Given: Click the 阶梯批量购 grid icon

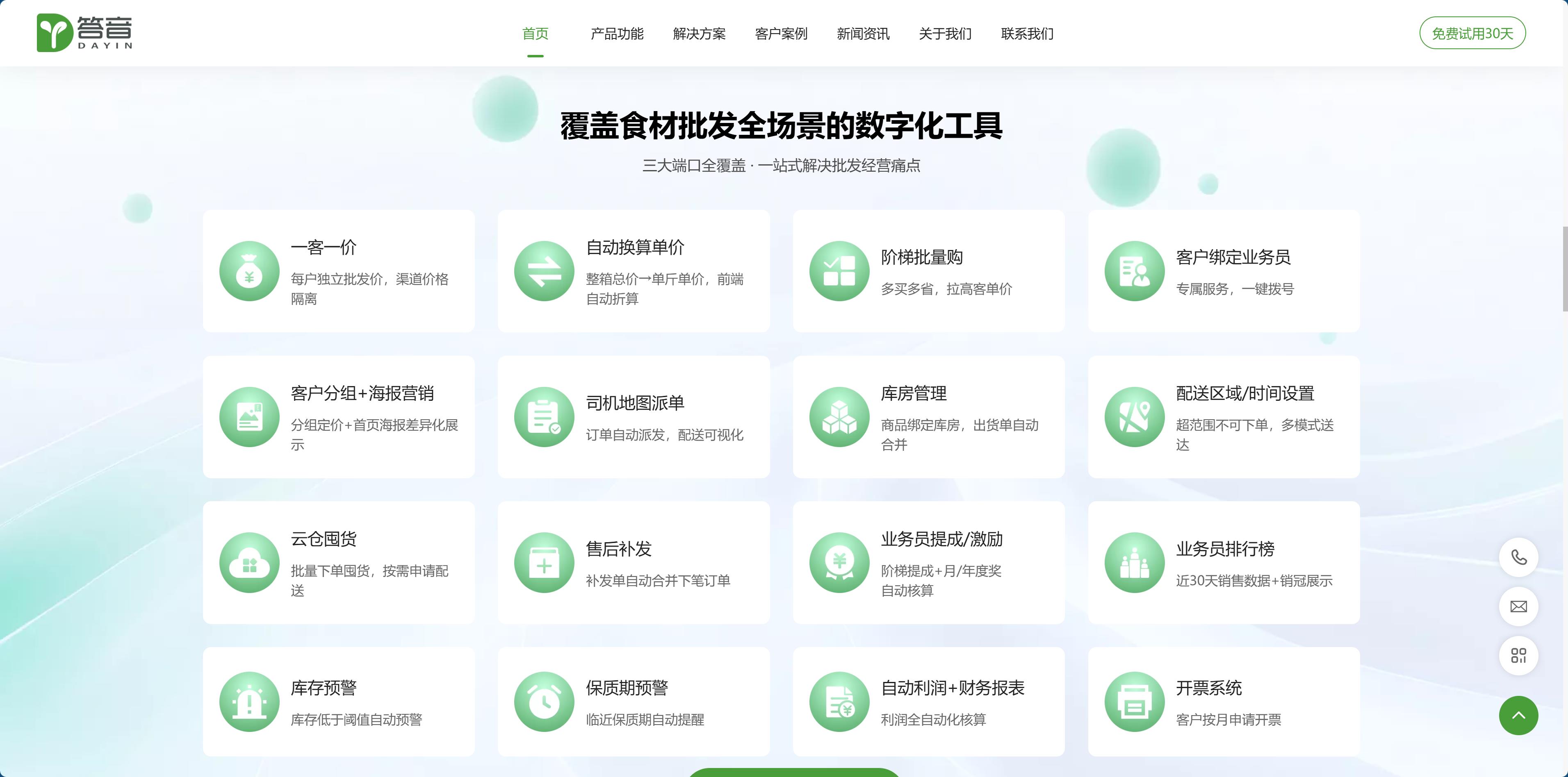Looking at the screenshot, I should [x=839, y=271].
